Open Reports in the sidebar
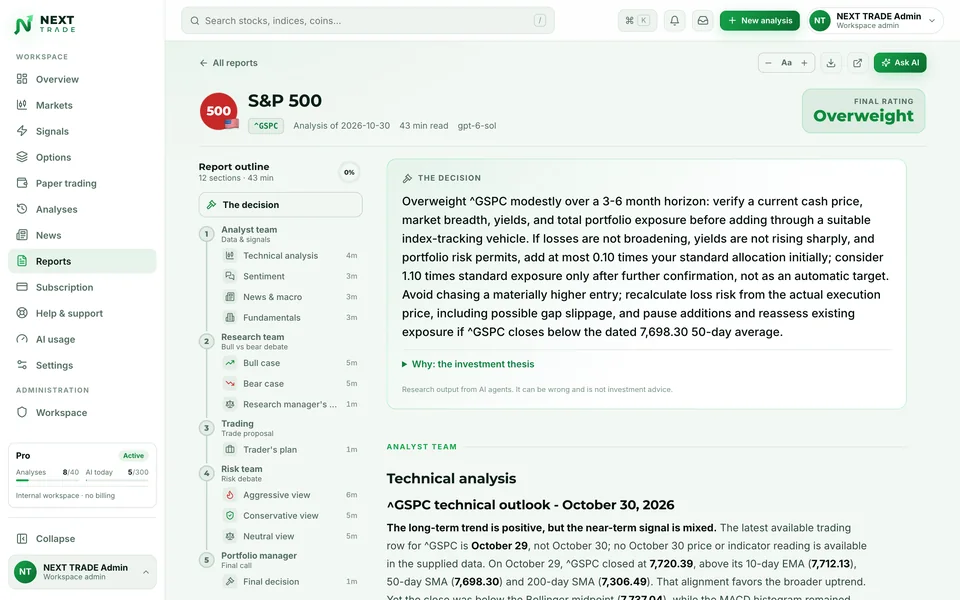The image size is (960, 600). point(82,261)
